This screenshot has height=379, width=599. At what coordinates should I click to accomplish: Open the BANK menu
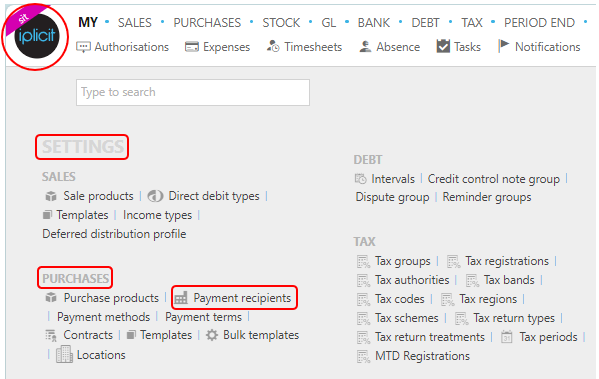point(374,23)
